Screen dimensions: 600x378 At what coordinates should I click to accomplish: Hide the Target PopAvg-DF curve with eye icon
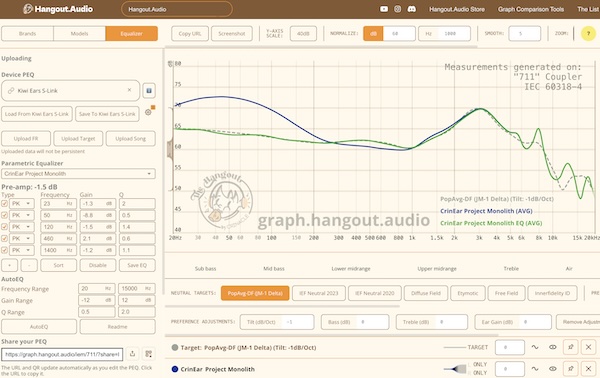(x=553, y=347)
